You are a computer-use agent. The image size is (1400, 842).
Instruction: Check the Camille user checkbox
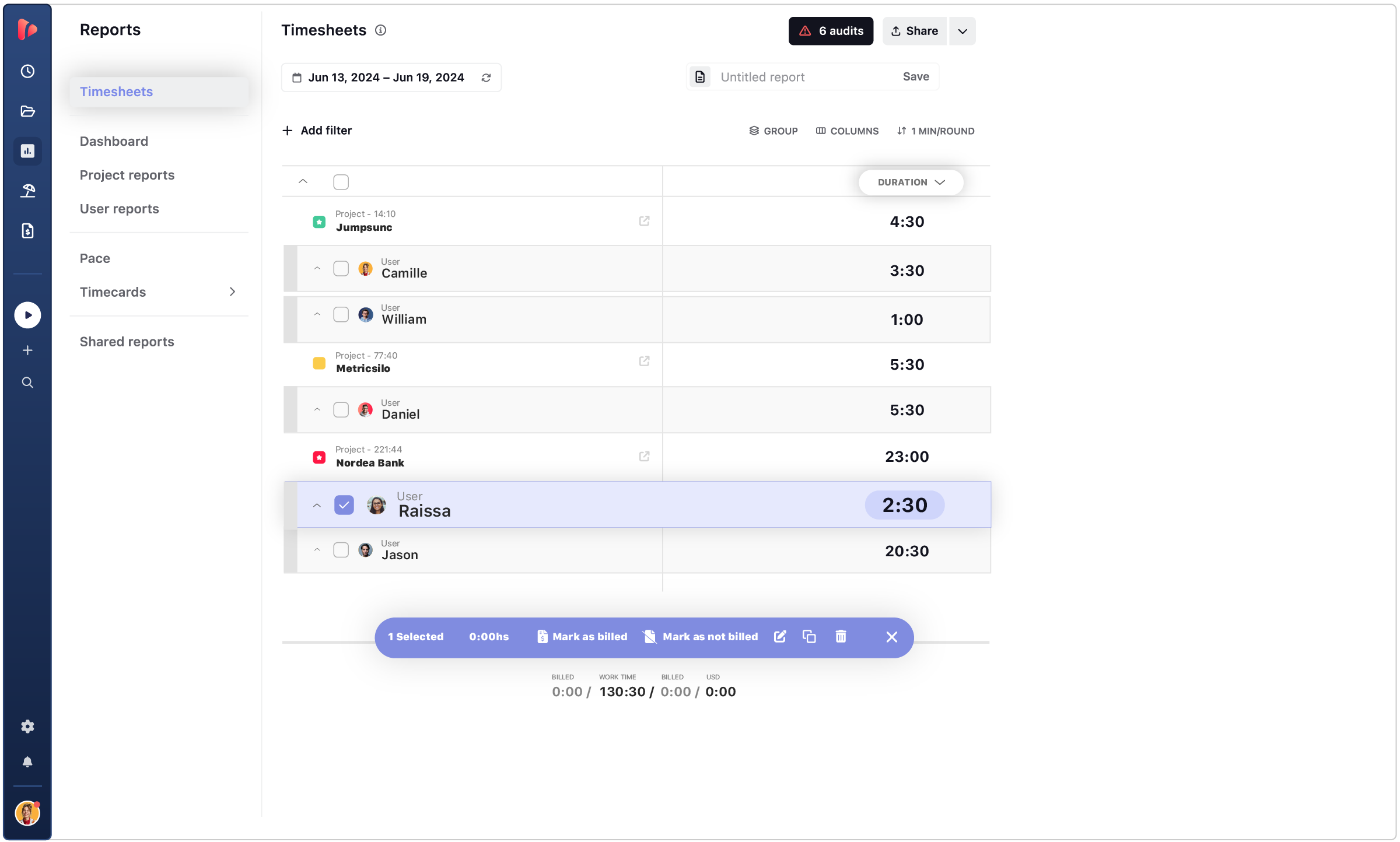coord(341,268)
